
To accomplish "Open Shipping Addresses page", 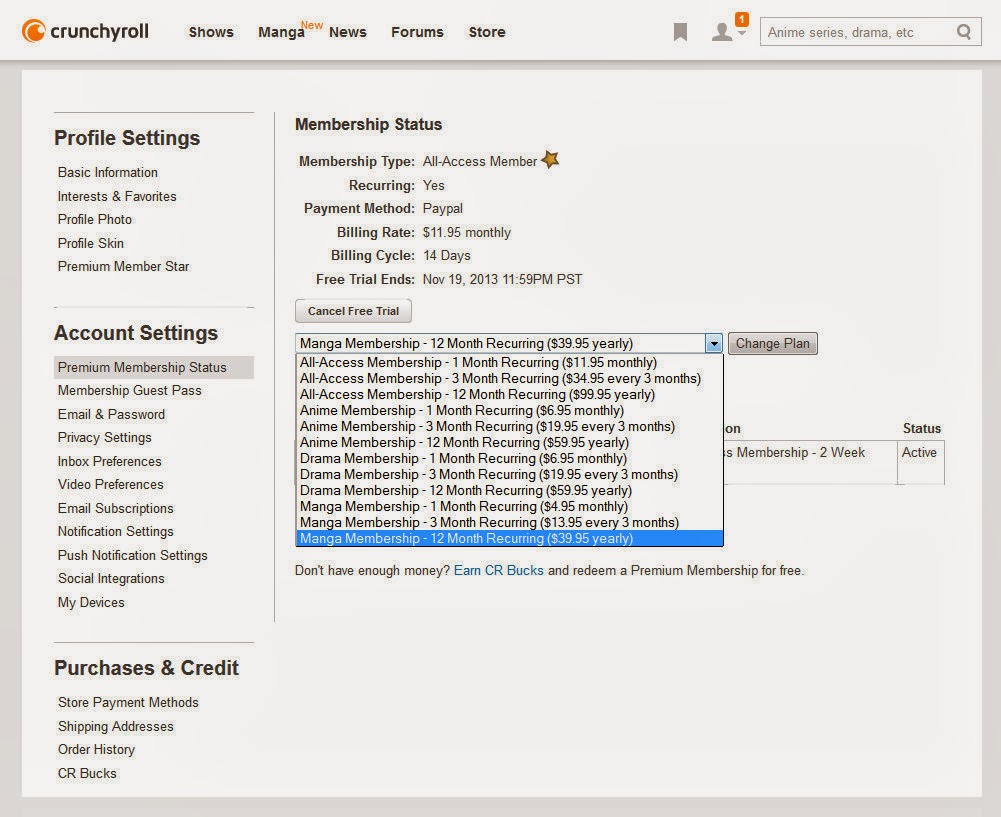I will click(x=116, y=726).
